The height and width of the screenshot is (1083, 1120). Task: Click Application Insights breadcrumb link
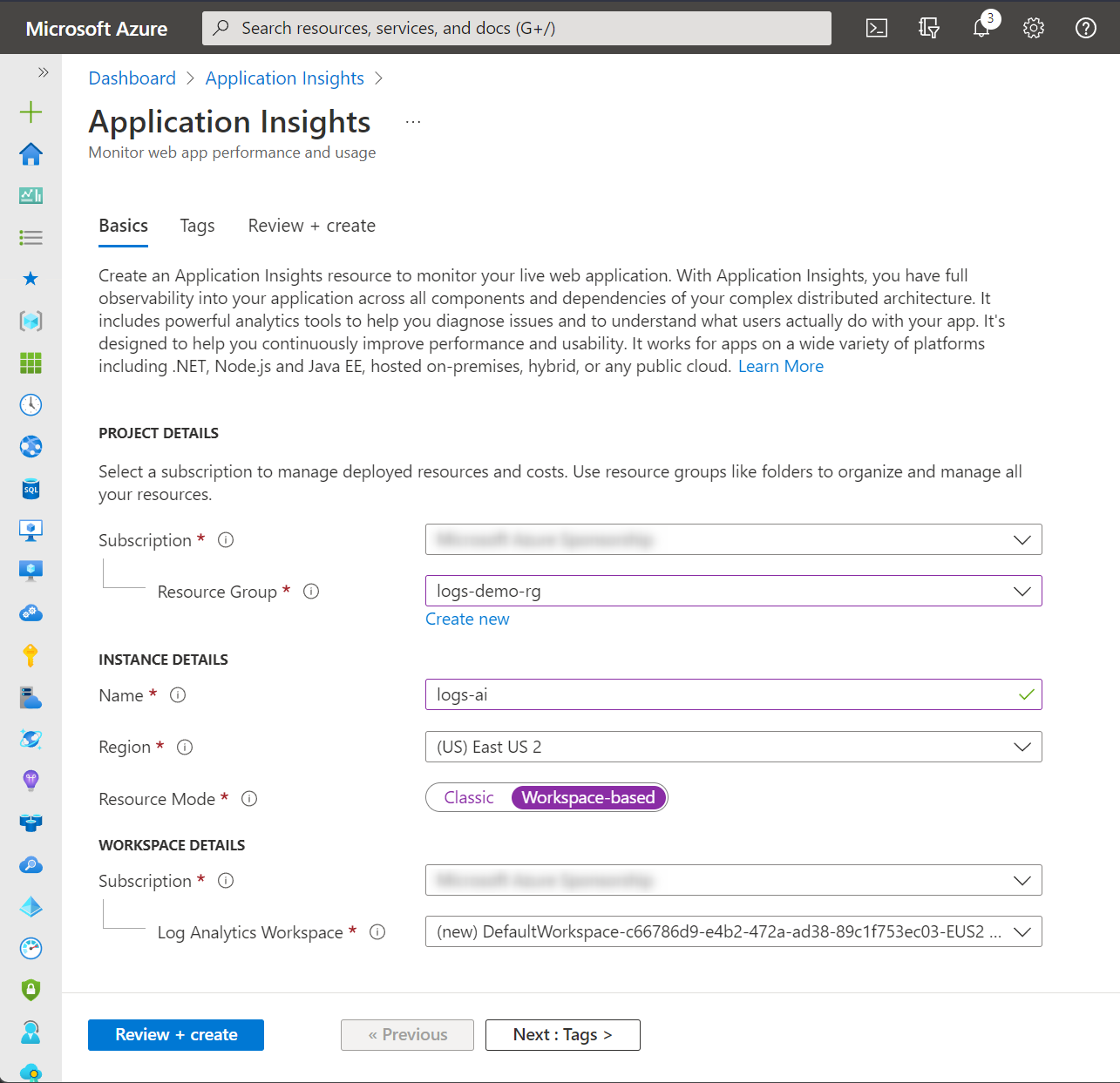click(285, 78)
